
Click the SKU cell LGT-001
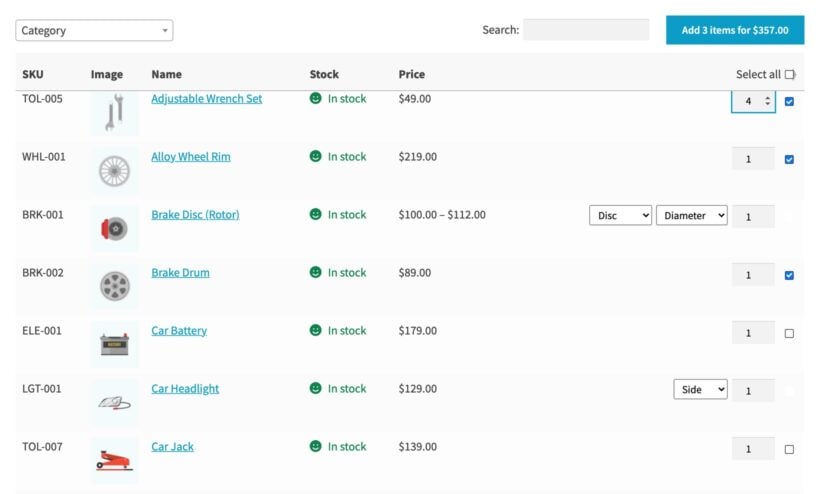coord(42,389)
